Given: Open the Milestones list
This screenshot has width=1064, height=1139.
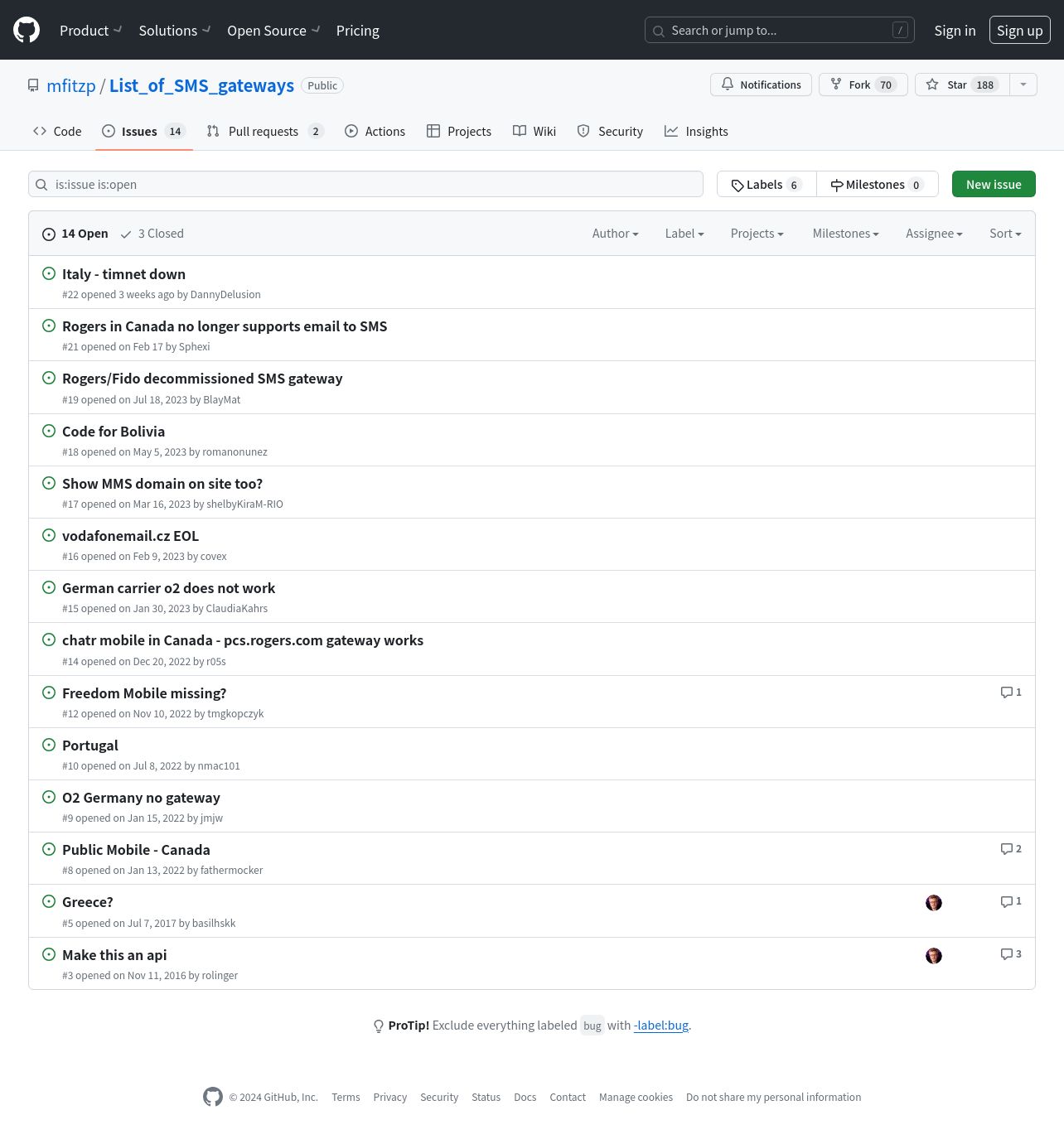Looking at the screenshot, I should 877,184.
